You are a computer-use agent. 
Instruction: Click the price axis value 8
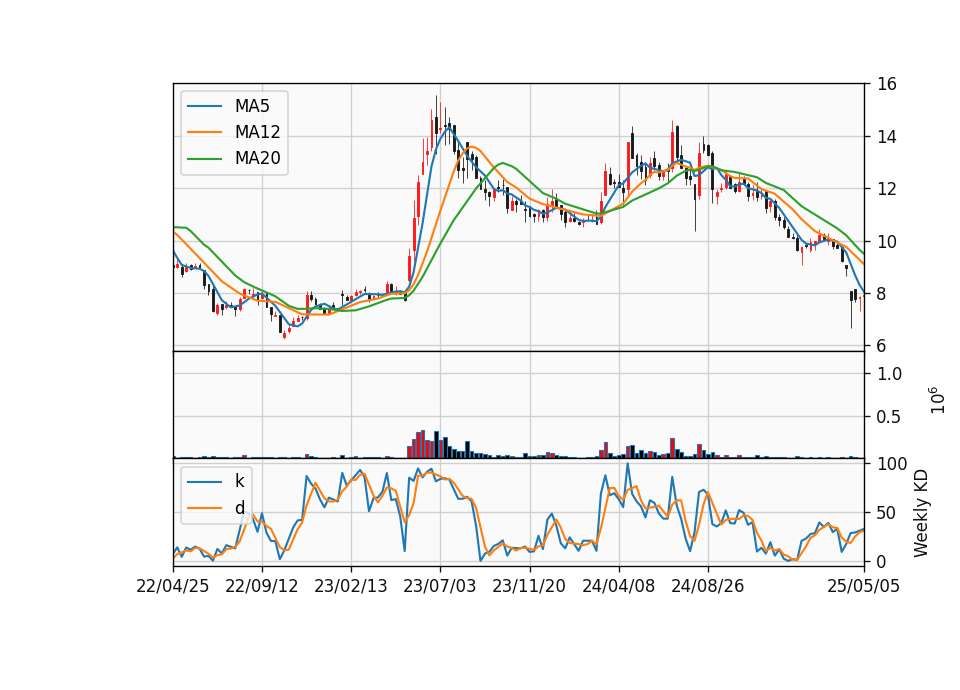tap(882, 294)
